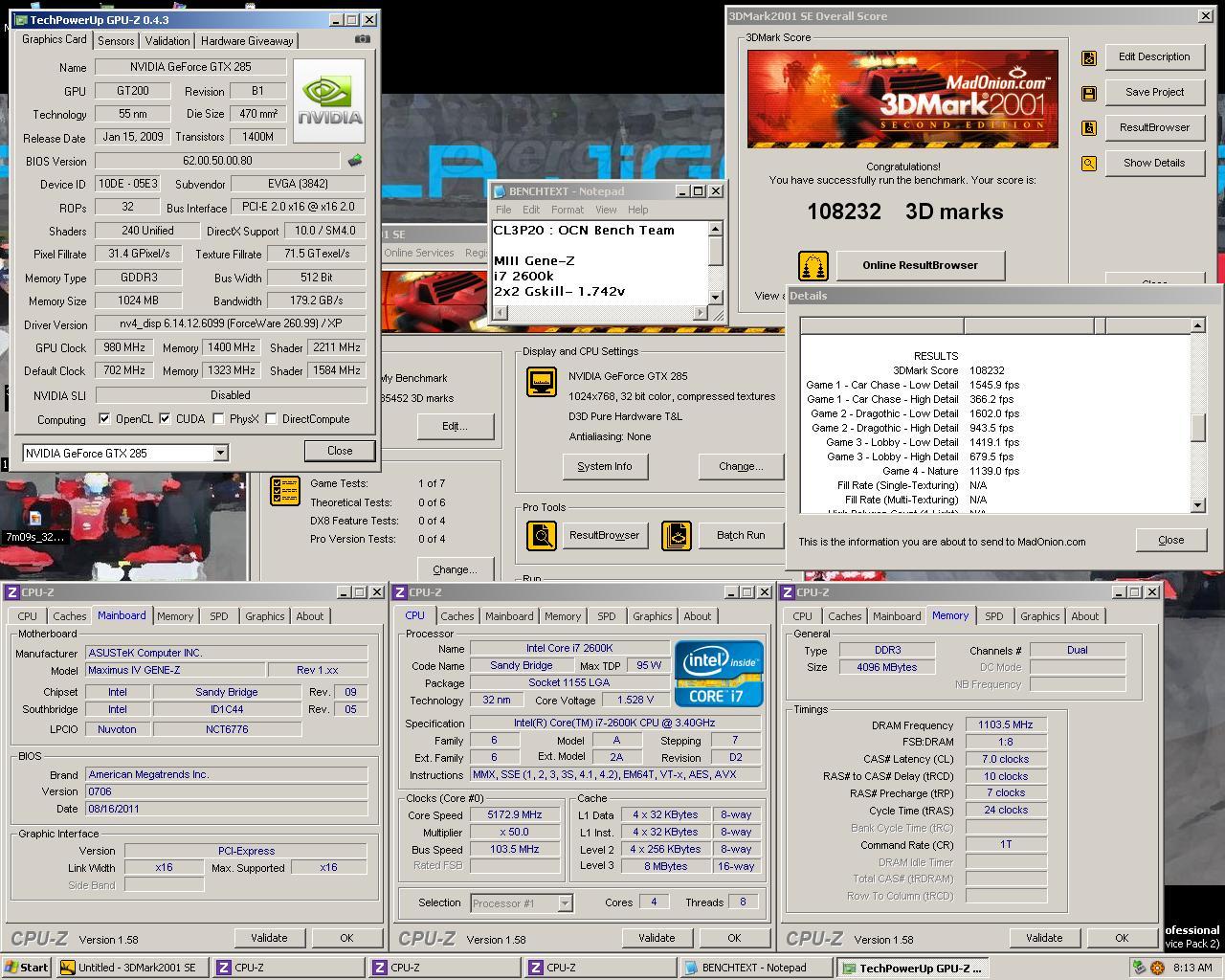Click Close button in Details window
The image size is (1225, 980).
1170,540
